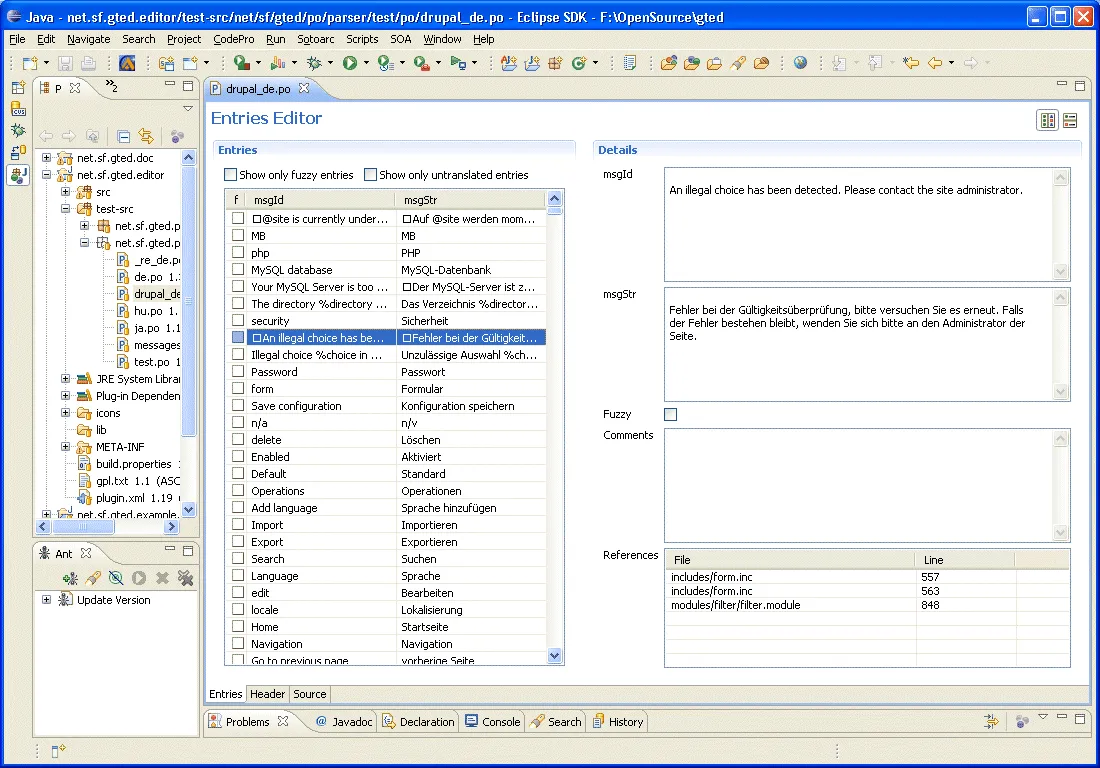Viewport: 1100px width, 768px height.
Task: Click the Print toolbar icon
Action: point(87,62)
